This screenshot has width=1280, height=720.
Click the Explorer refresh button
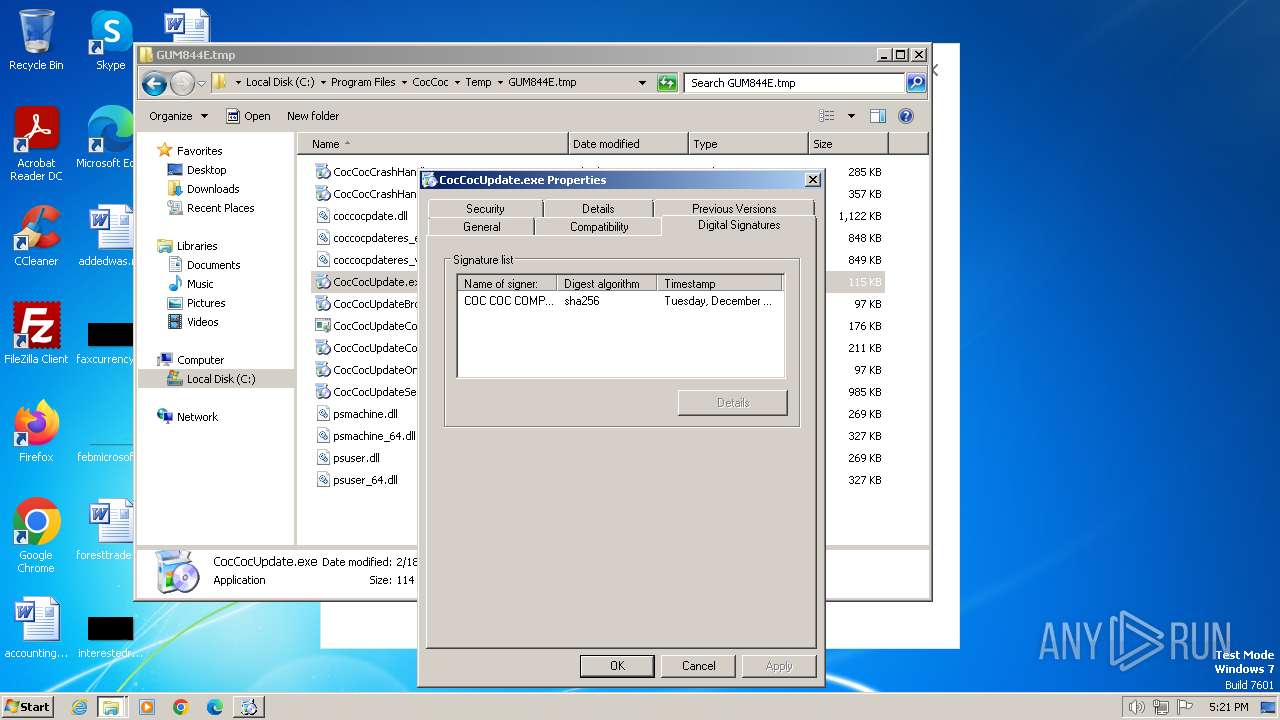[667, 83]
